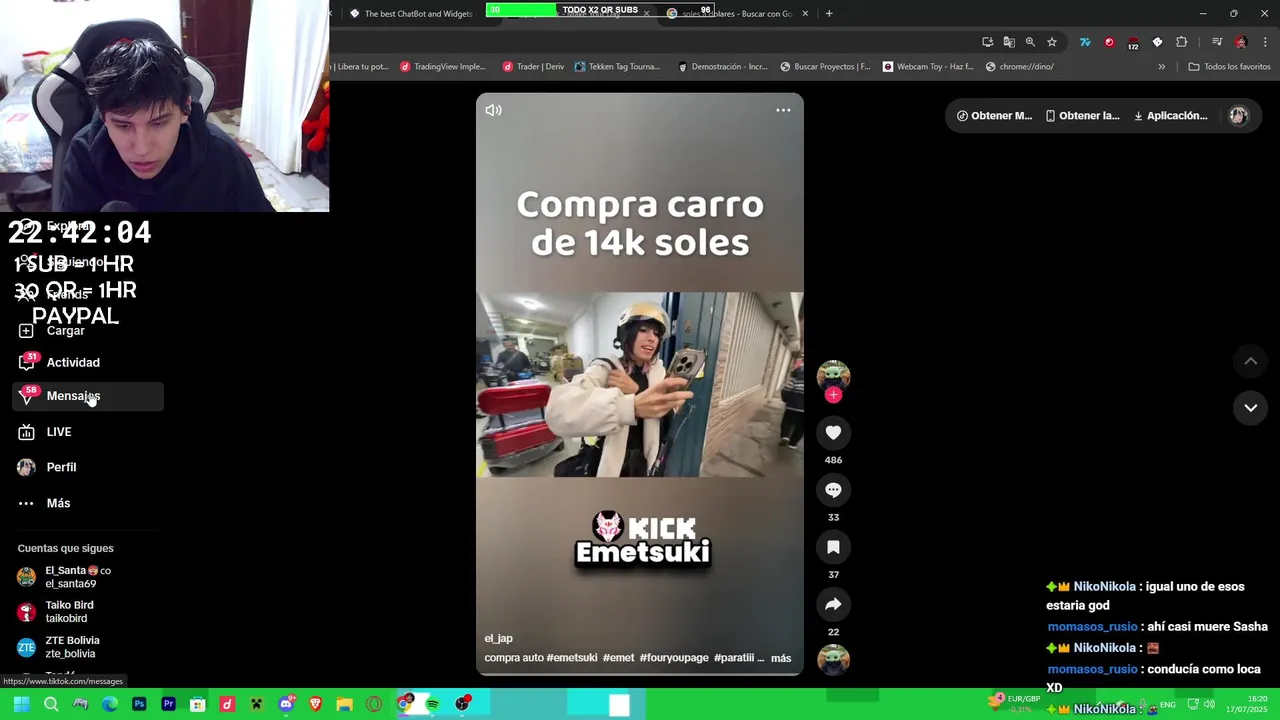
Task: Click the zoom magnifier icon in address bar
Action: [x=1030, y=42]
